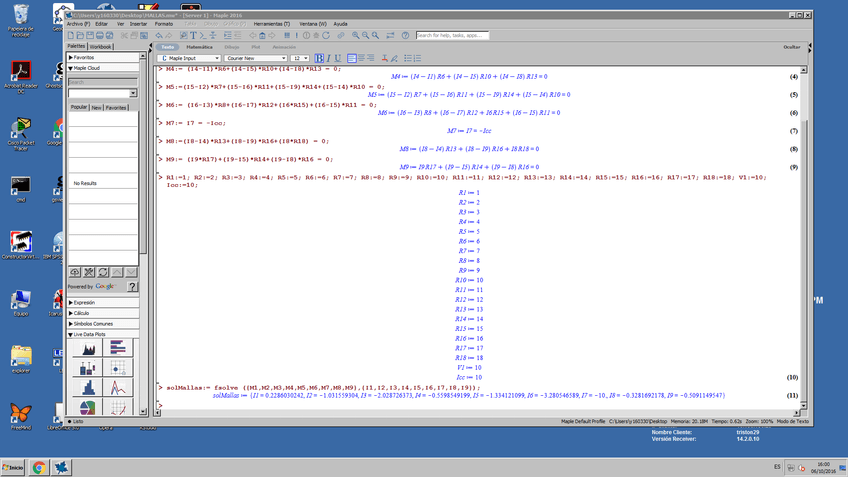848x477 pixels.
Task: Click the Inicio start button
Action: [x=13, y=467]
